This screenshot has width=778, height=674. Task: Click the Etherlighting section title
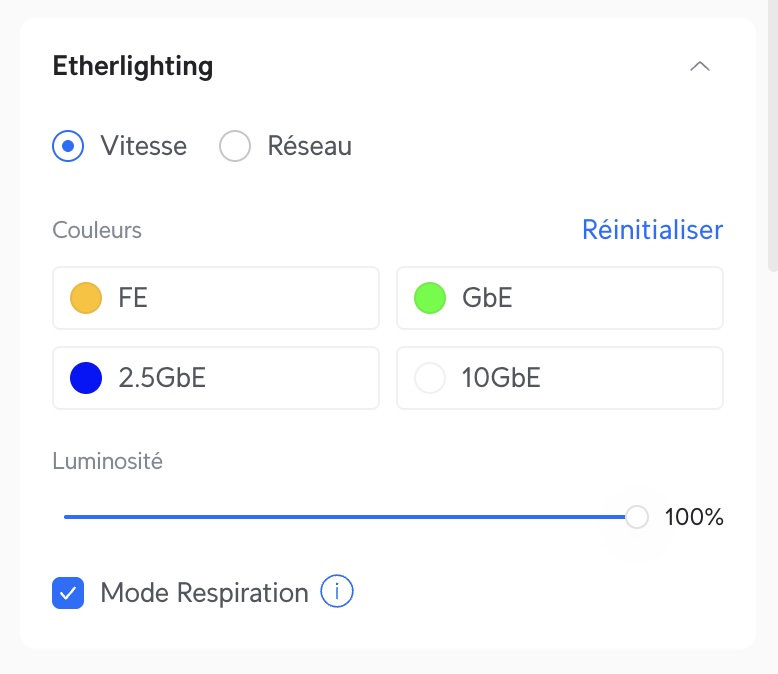coord(133,67)
